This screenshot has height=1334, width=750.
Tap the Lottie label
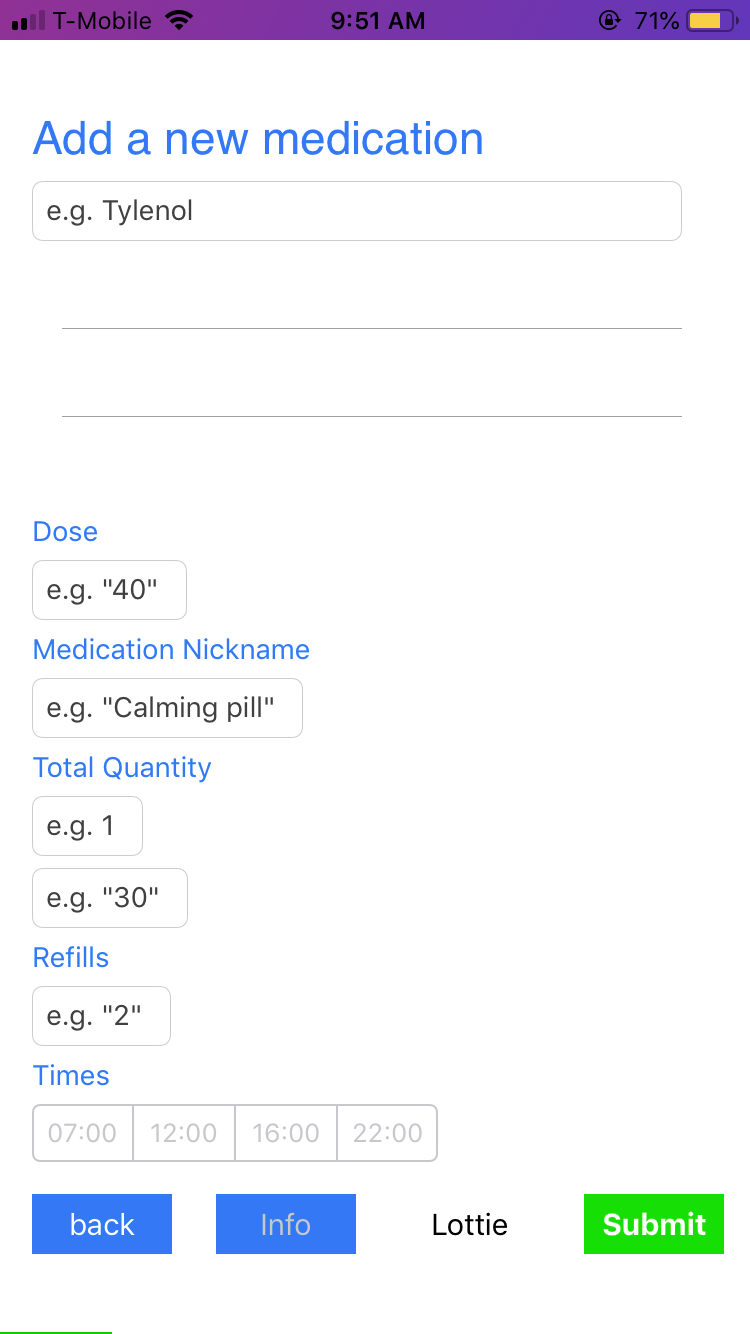[470, 1224]
